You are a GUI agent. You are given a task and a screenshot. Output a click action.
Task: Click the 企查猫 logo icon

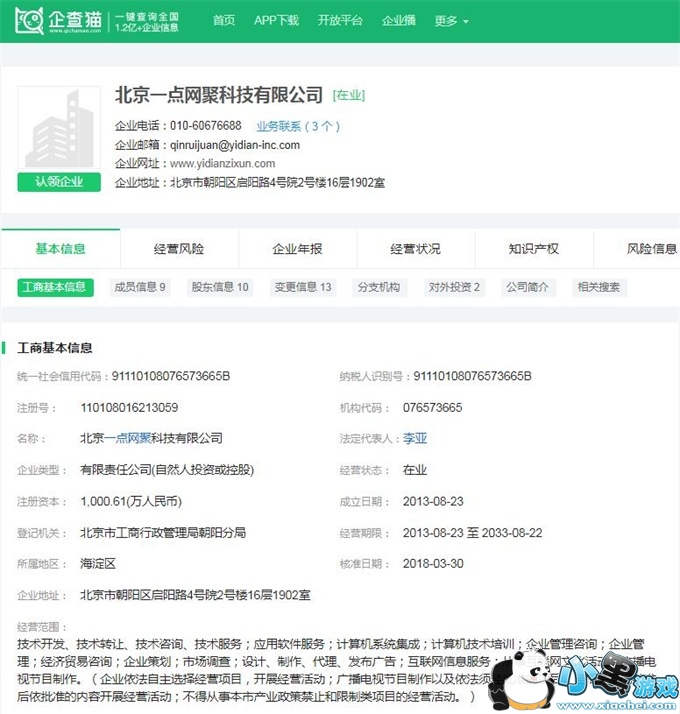tap(29, 20)
